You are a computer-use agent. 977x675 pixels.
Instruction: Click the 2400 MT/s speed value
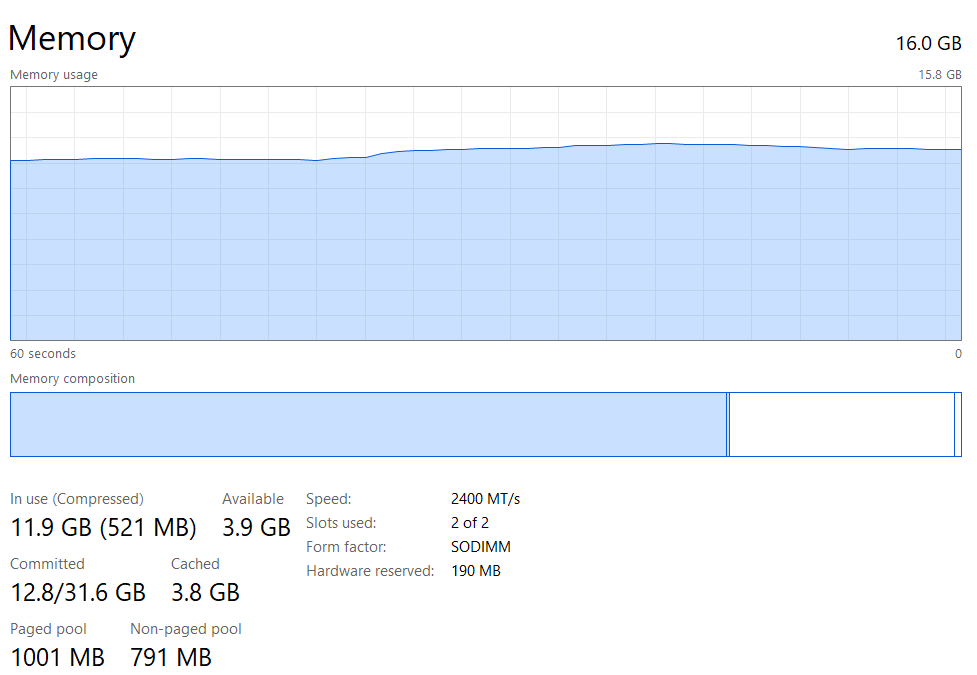click(x=486, y=499)
